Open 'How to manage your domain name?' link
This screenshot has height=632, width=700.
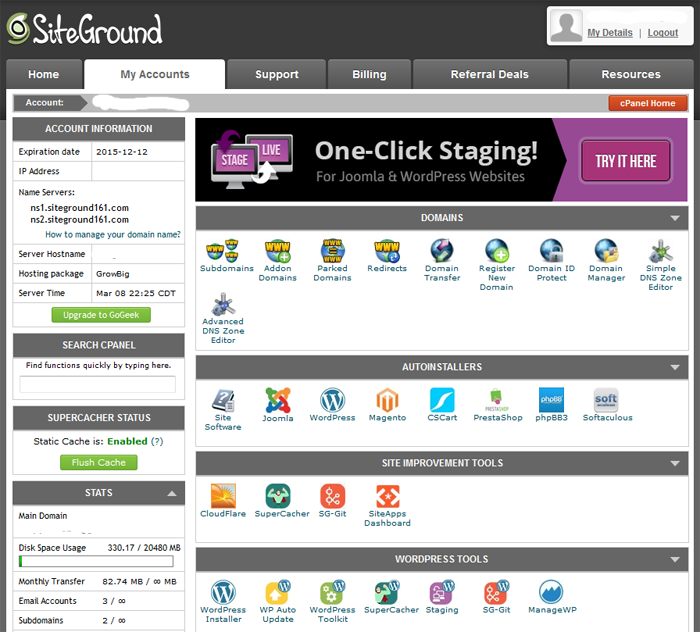point(113,234)
